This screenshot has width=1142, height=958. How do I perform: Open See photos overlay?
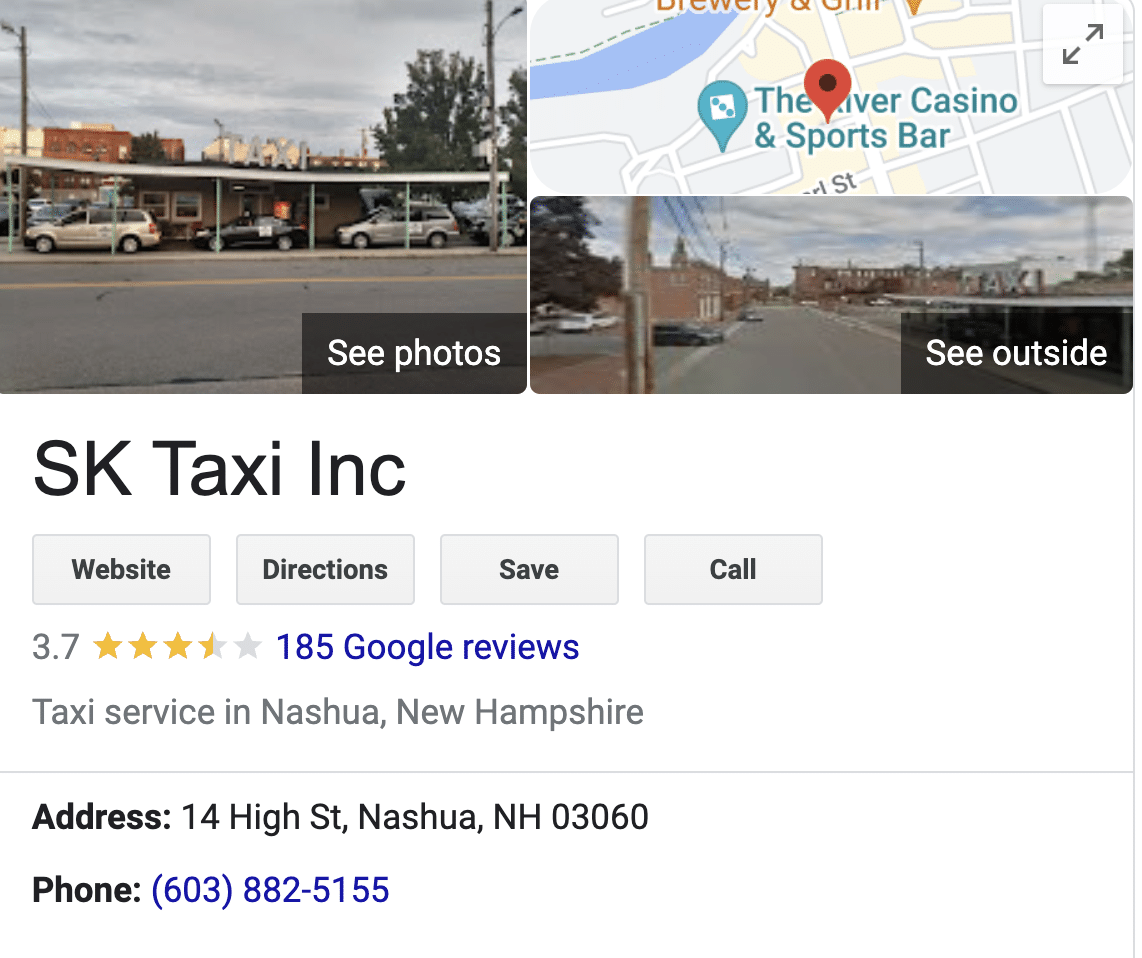point(414,353)
